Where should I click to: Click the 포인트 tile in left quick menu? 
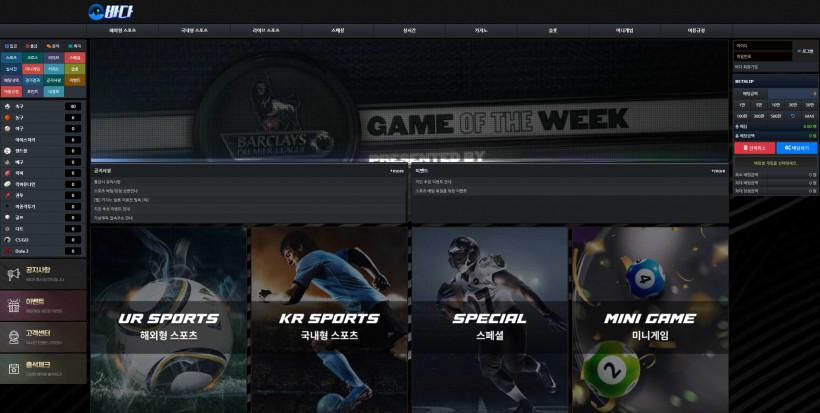tap(32, 92)
